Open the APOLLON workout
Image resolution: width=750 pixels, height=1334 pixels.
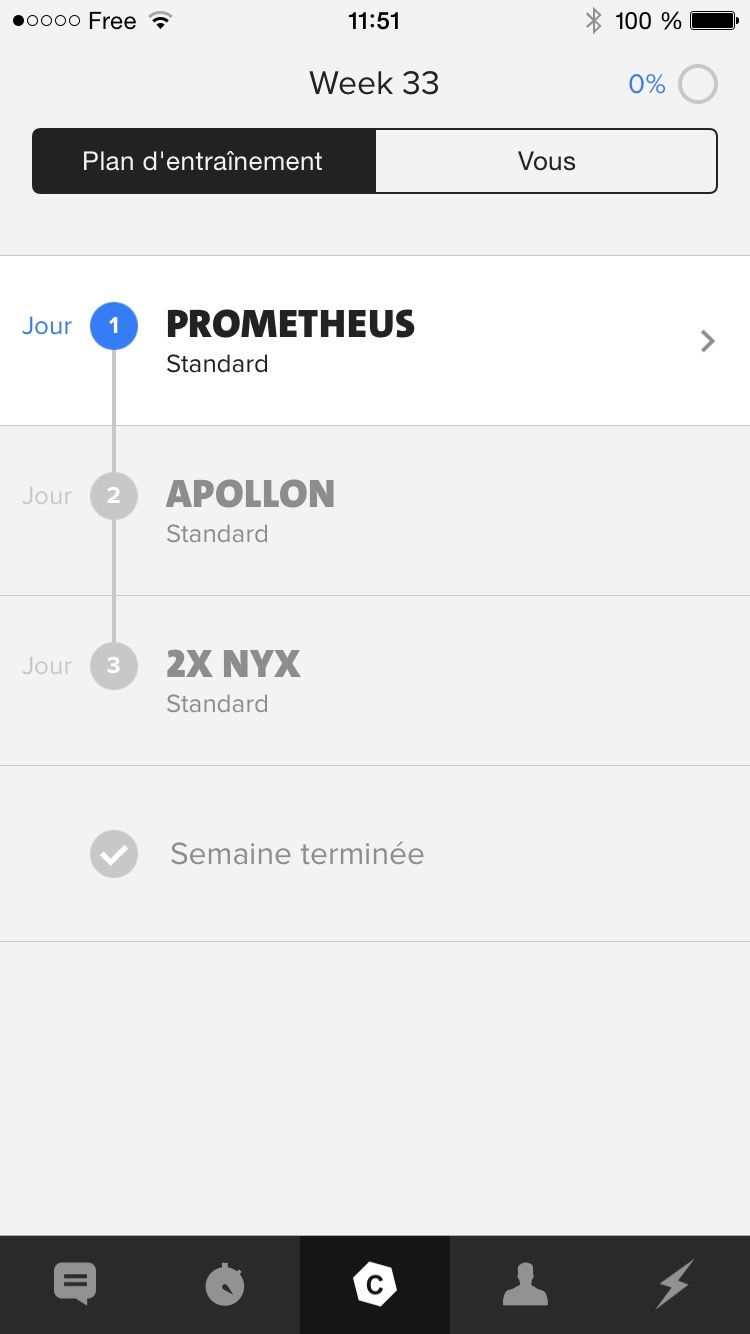coord(250,495)
